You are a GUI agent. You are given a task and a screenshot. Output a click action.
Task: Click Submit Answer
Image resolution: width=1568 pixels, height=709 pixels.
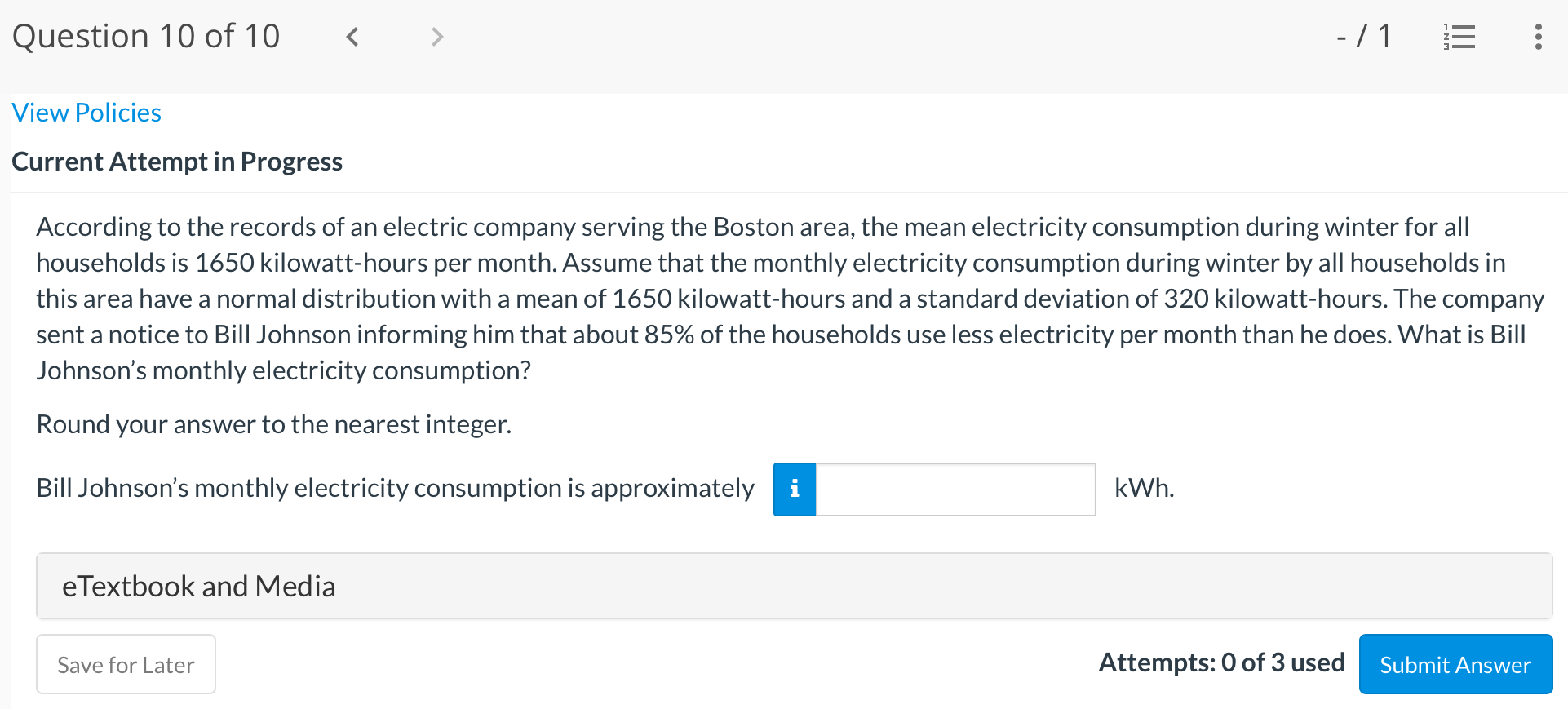[1455, 664]
